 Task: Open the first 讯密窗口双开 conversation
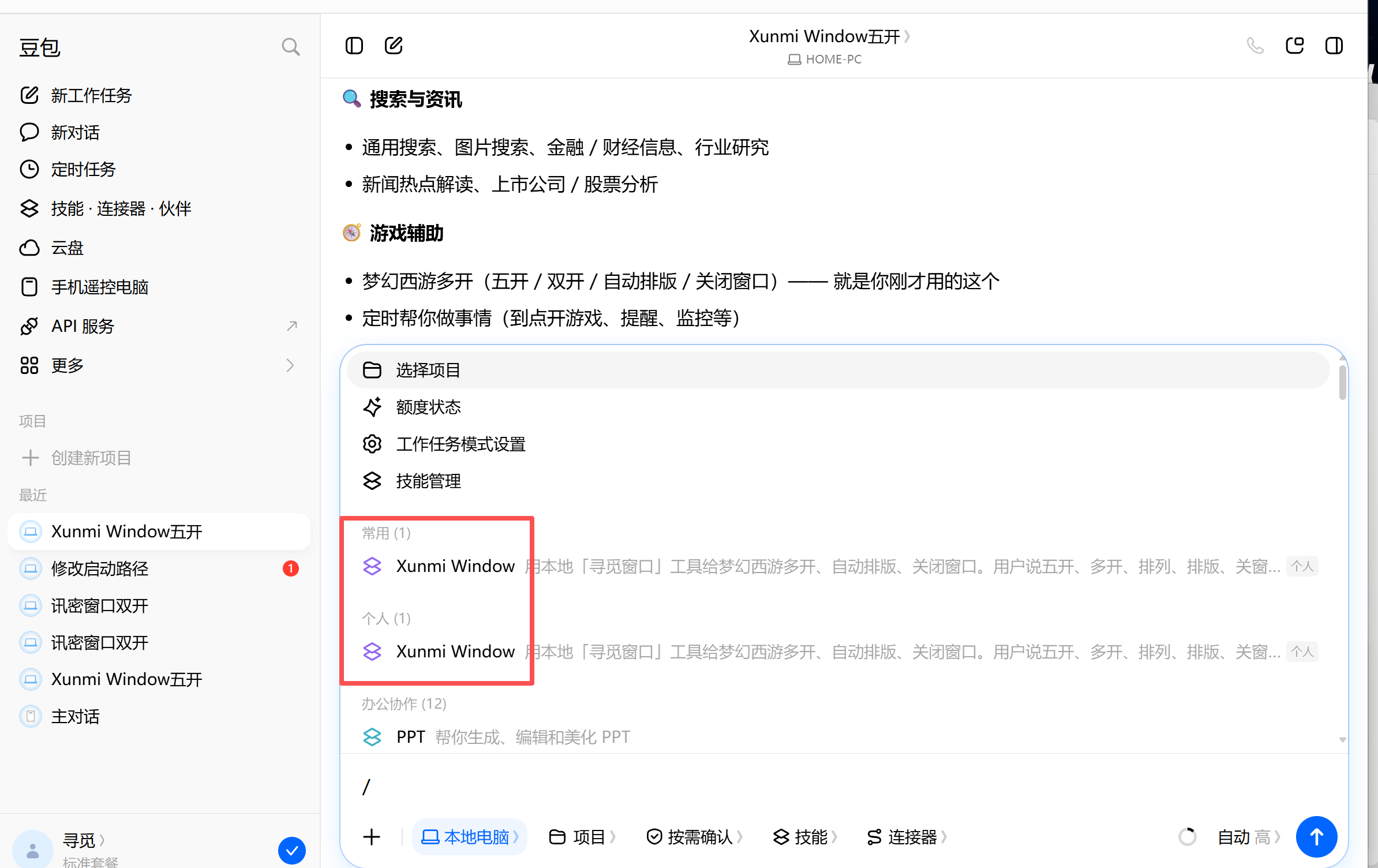pyautogui.click(x=159, y=605)
